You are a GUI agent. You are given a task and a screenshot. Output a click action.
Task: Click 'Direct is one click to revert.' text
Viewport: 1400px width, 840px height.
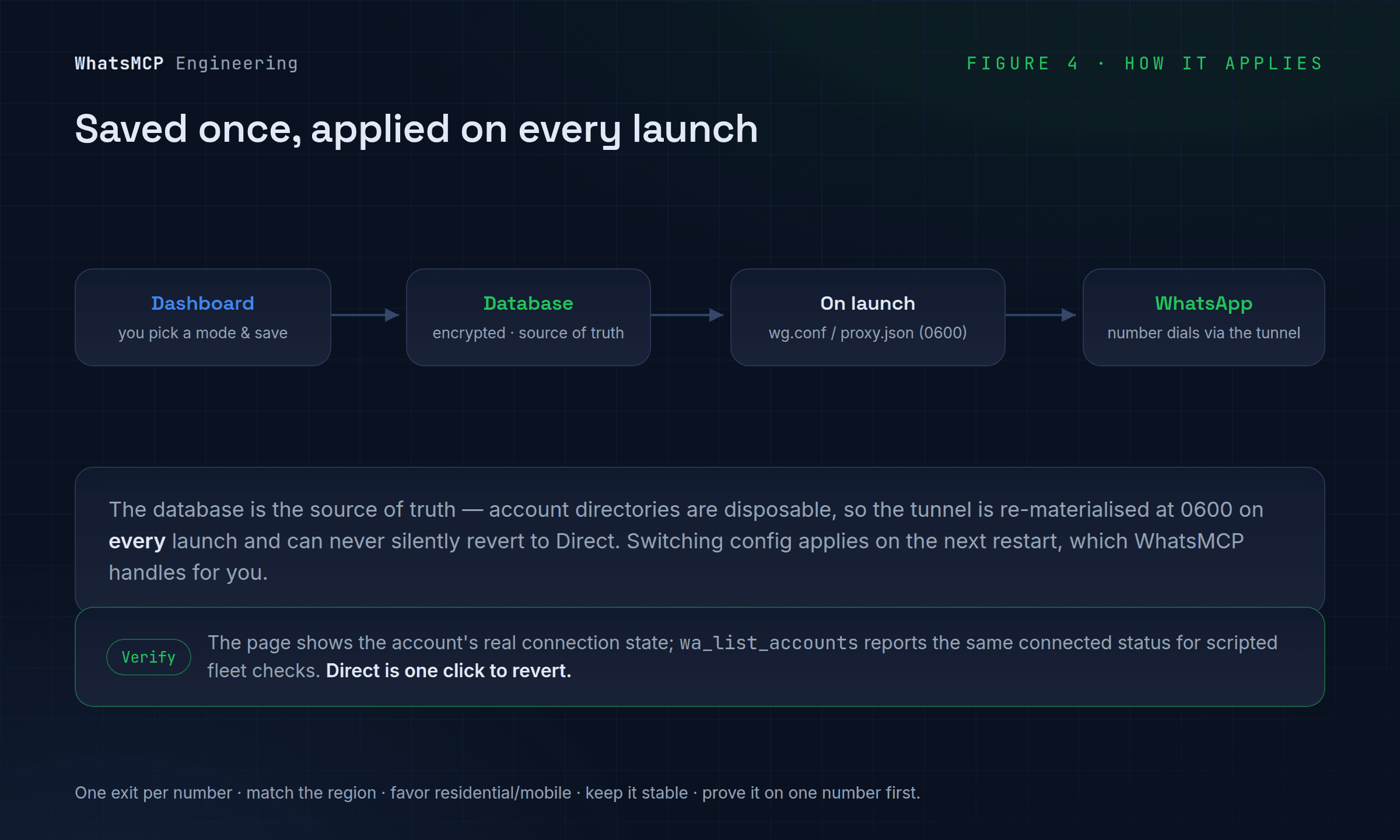click(449, 671)
